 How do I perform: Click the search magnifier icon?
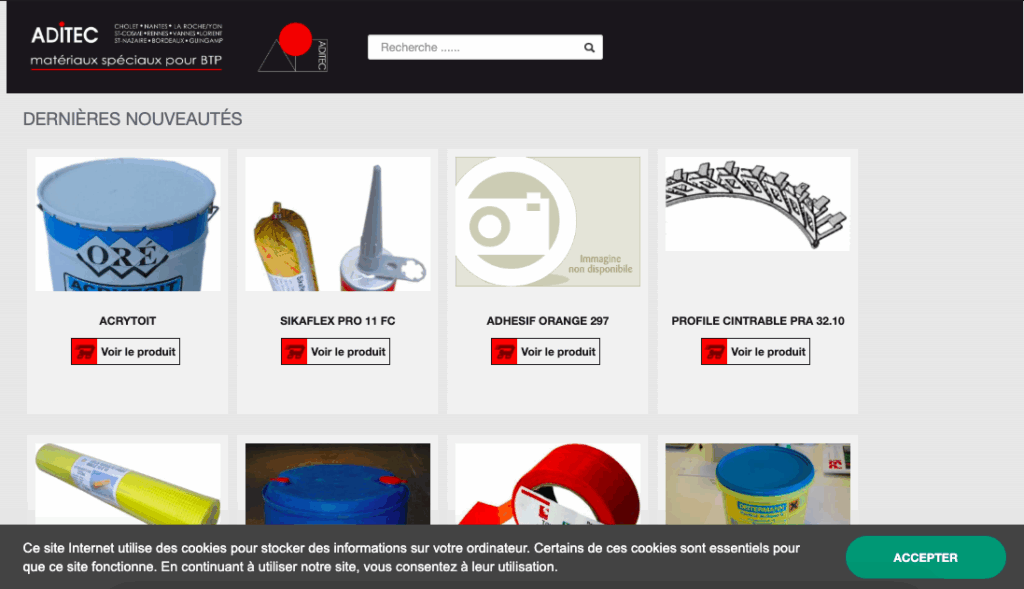(x=589, y=47)
